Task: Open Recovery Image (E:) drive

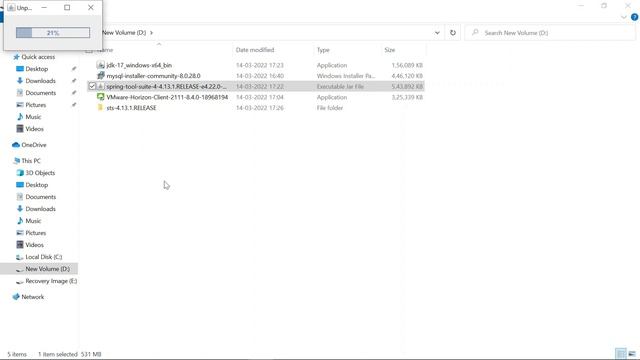Action: pos(51,281)
